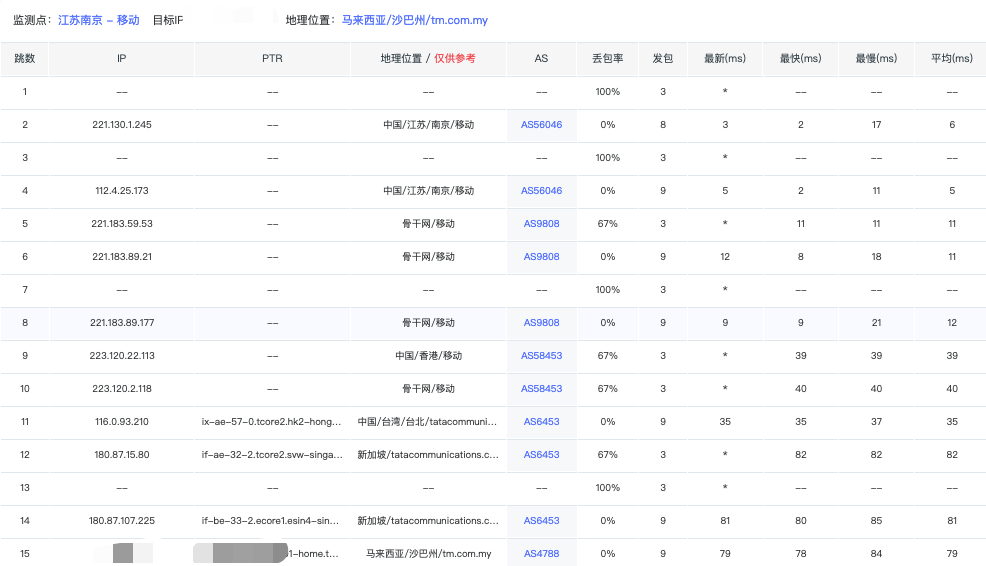Select the 最慢(ms) column header
The height and width of the screenshot is (566, 986).
(x=876, y=58)
